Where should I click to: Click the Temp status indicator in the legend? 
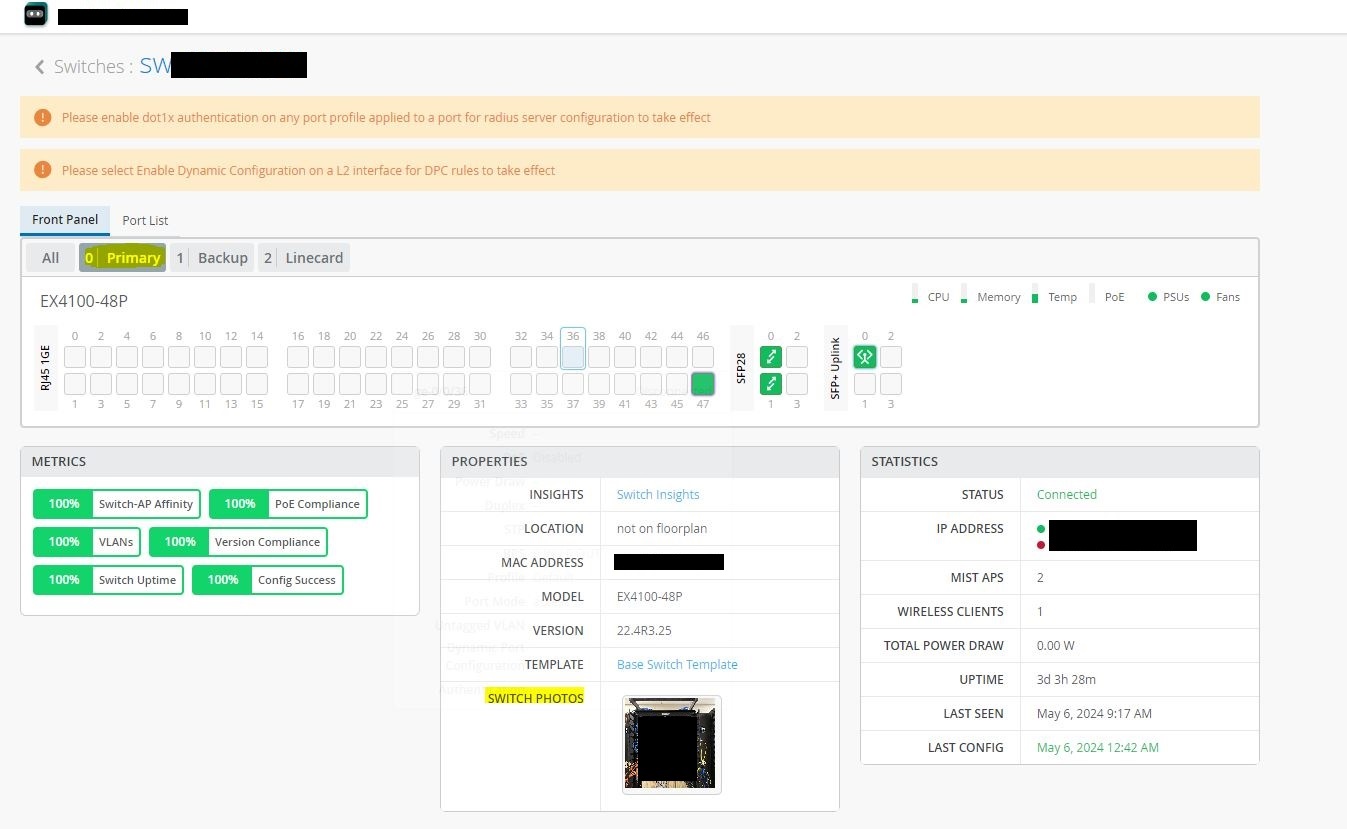tap(1036, 293)
